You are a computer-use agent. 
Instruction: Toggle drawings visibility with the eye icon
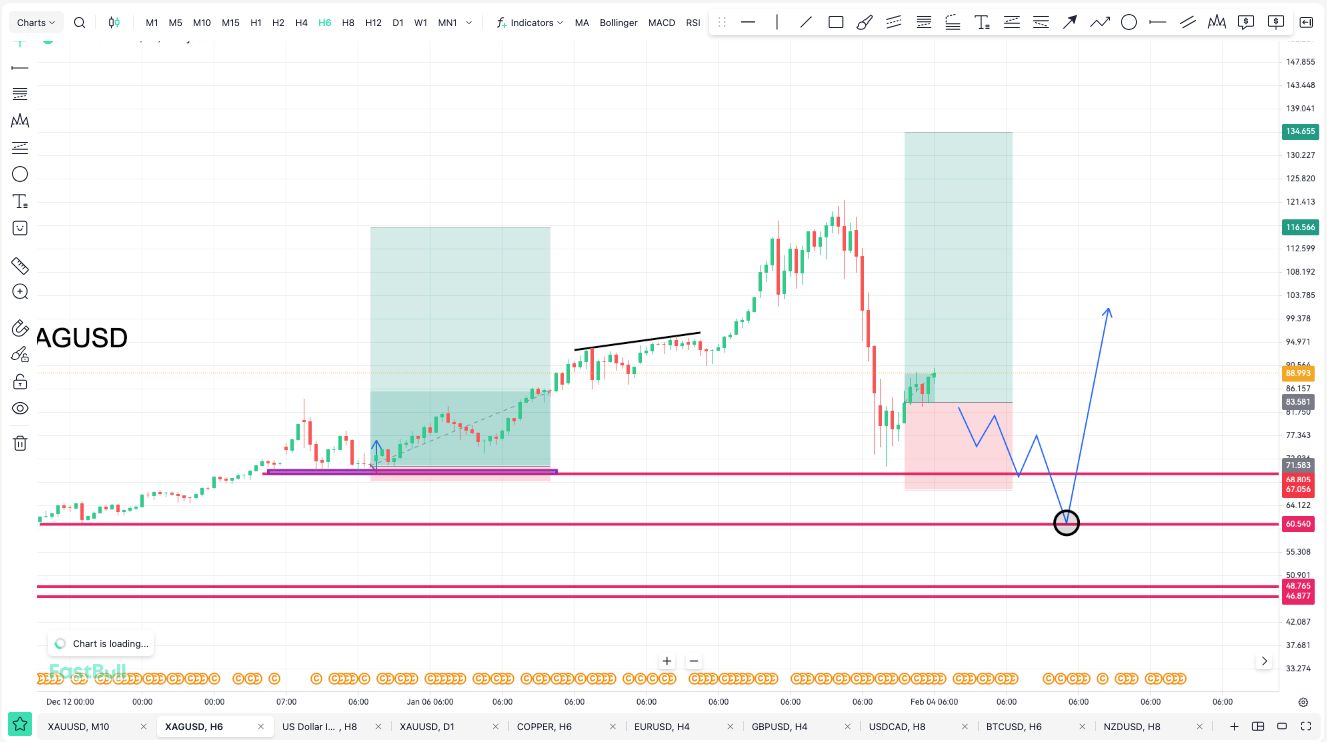pos(19,408)
